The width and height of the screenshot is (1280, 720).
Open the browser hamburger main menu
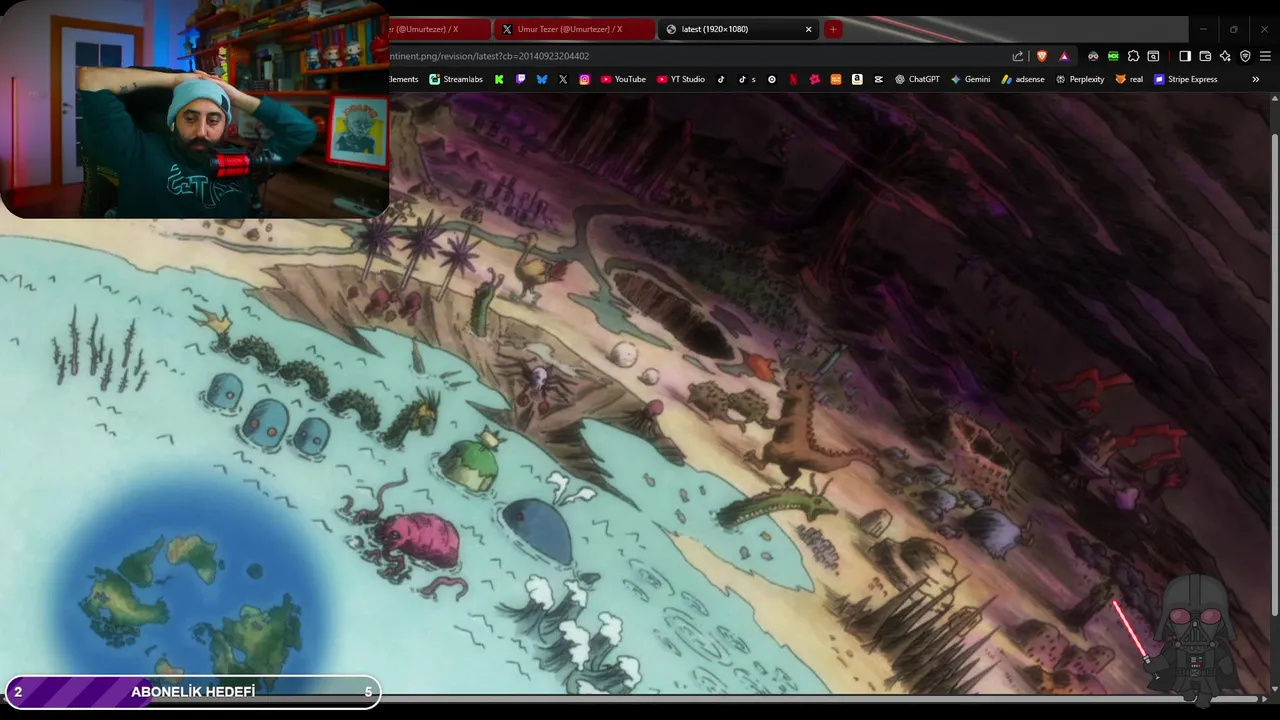click(1265, 56)
